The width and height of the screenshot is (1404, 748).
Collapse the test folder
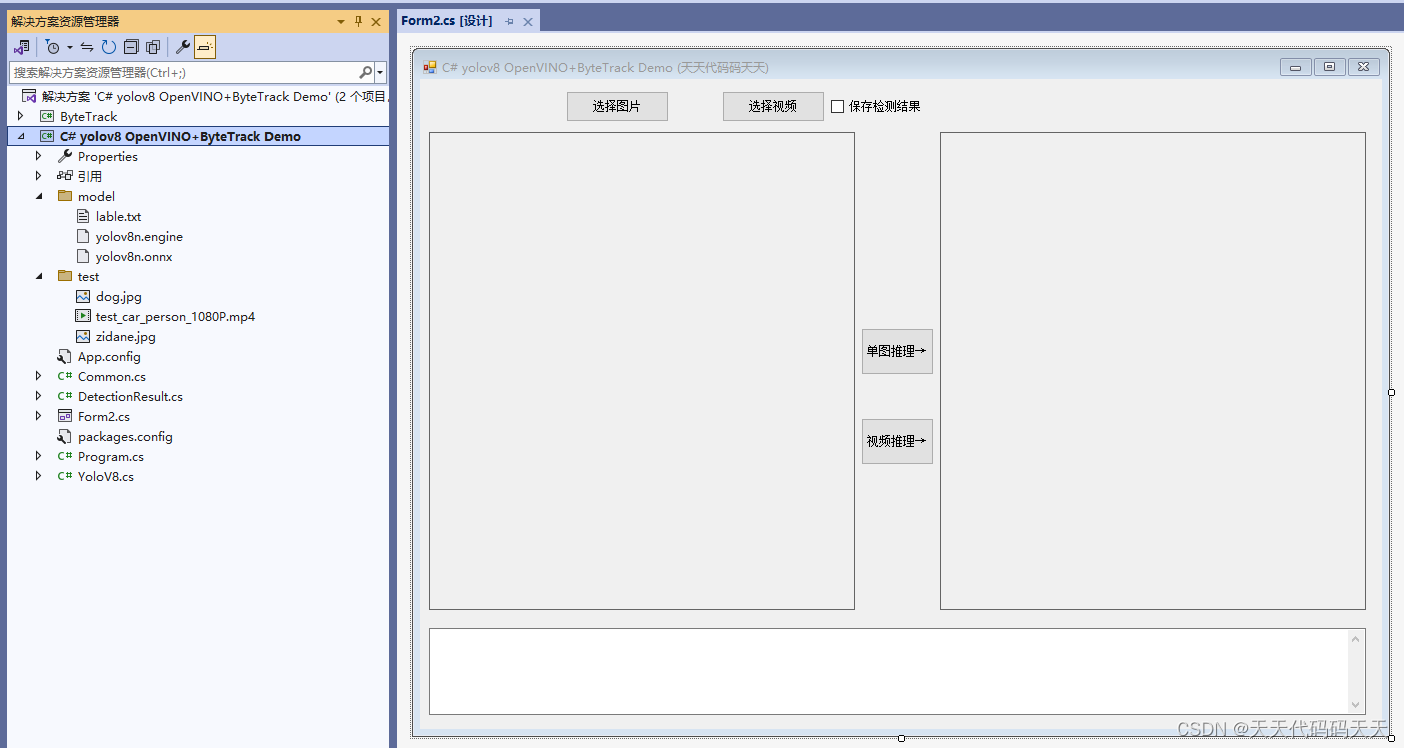click(39, 276)
